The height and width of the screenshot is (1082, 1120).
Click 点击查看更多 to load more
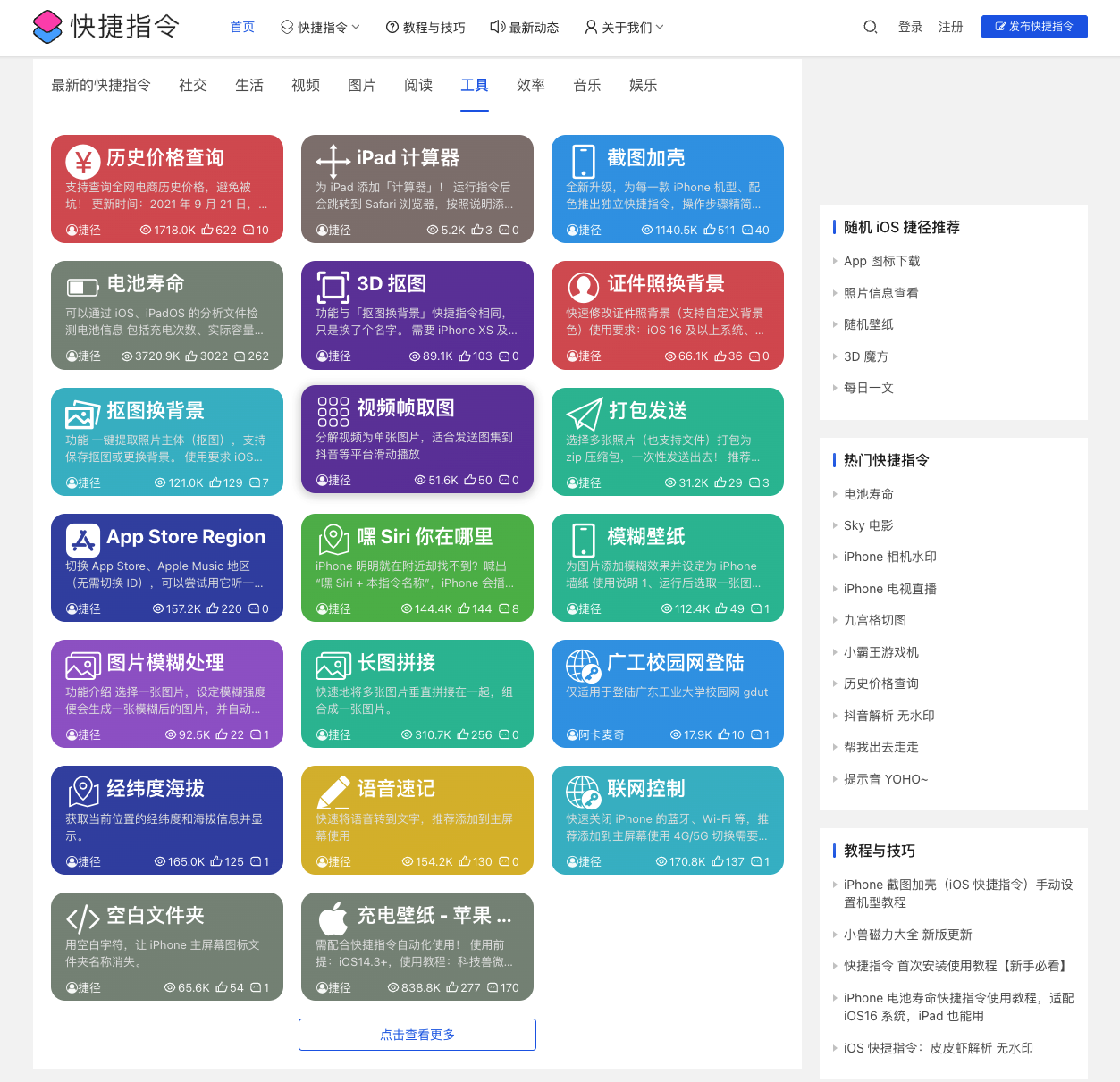(417, 1035)
